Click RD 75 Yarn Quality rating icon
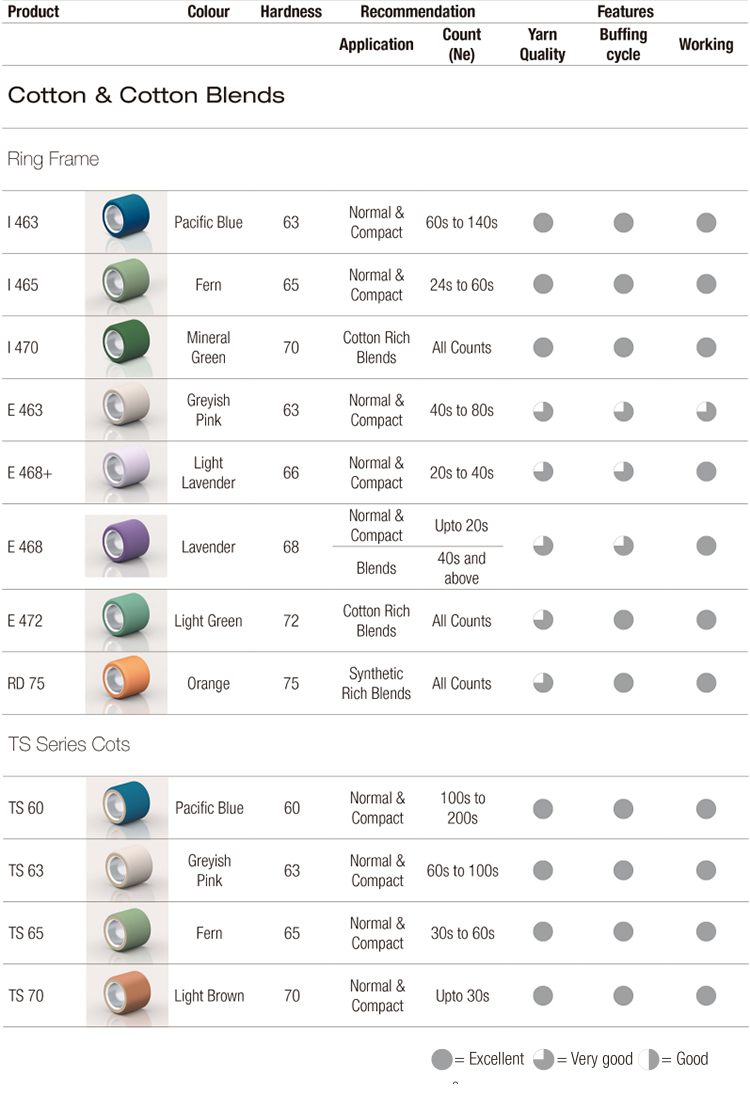Image resolution: width=750 pixels, height=1095 pixels. tap(543, 683)
